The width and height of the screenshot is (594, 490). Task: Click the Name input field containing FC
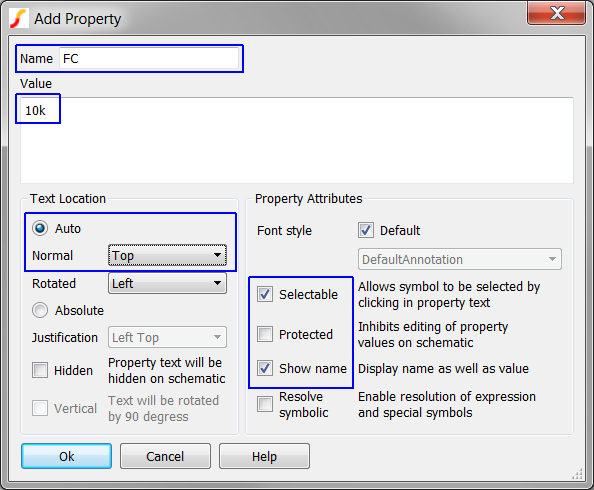coord(149,59)
